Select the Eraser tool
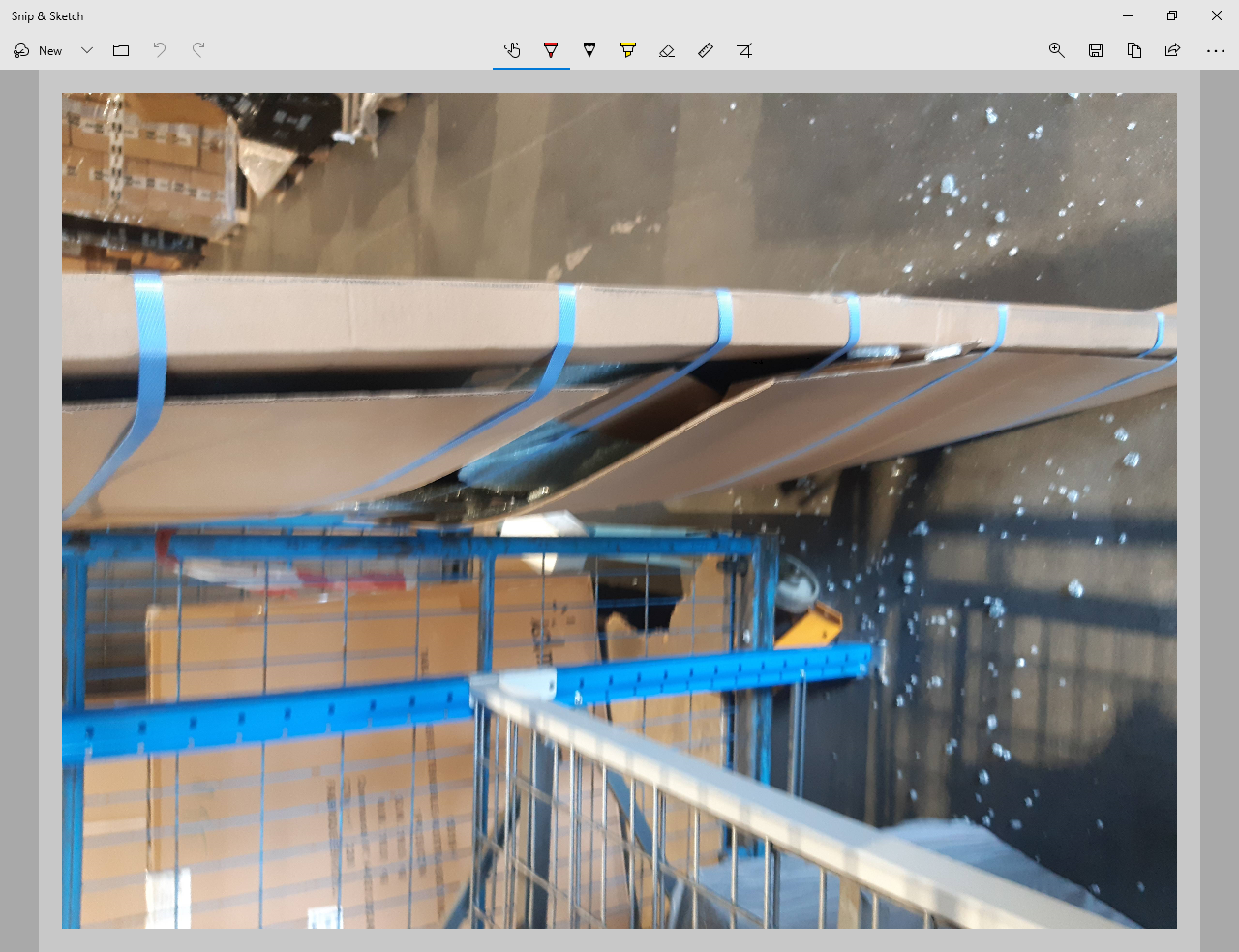 (x=667, y=50)
